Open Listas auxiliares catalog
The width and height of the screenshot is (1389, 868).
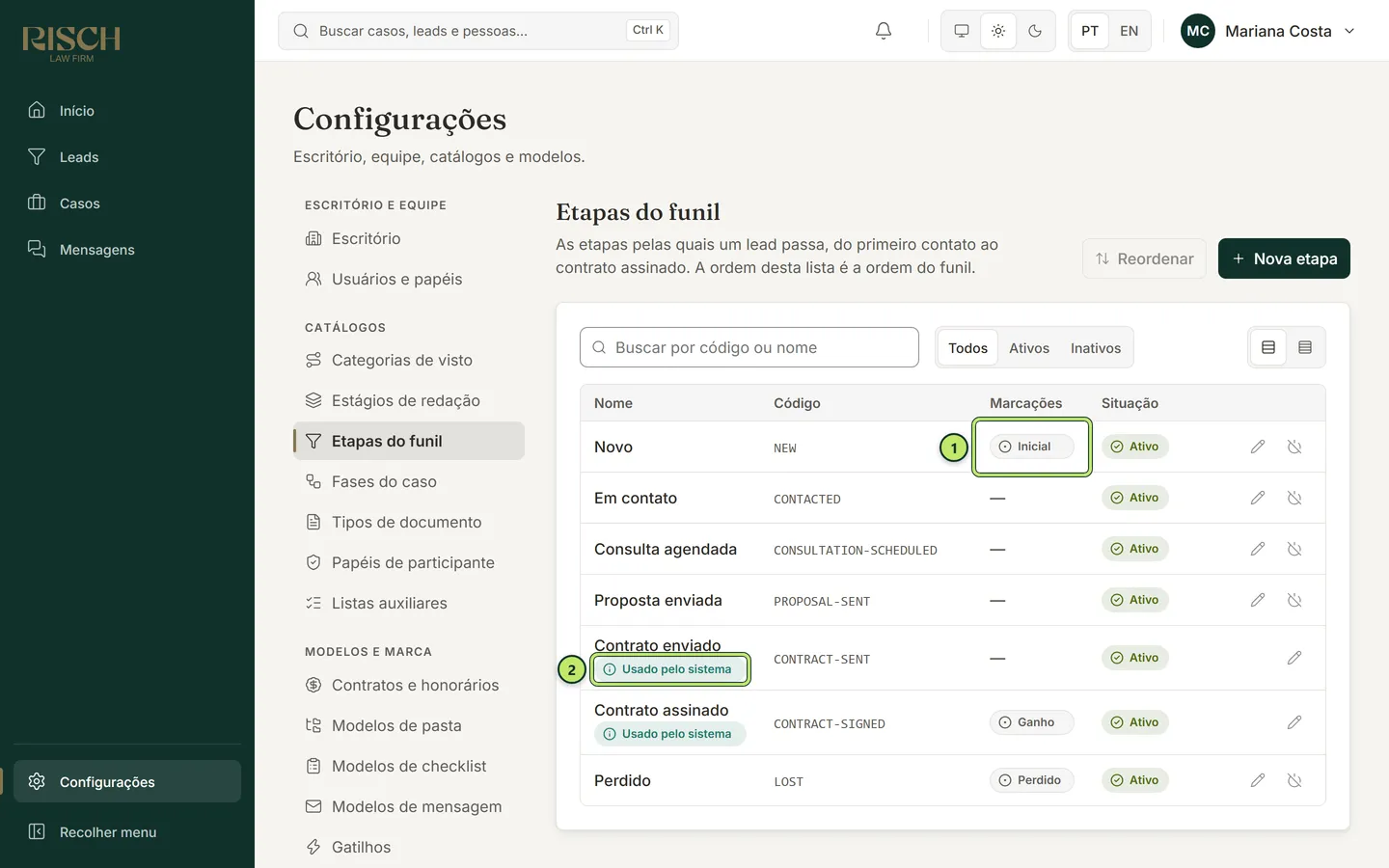[409, 603]
